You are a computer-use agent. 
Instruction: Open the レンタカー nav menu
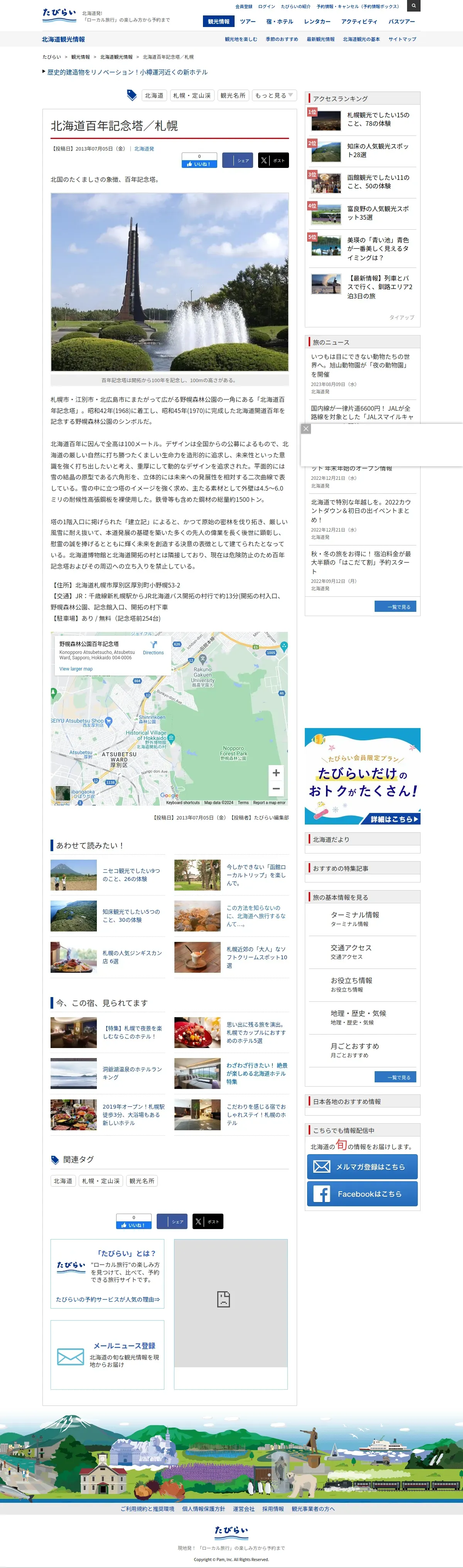pos(317,21)
